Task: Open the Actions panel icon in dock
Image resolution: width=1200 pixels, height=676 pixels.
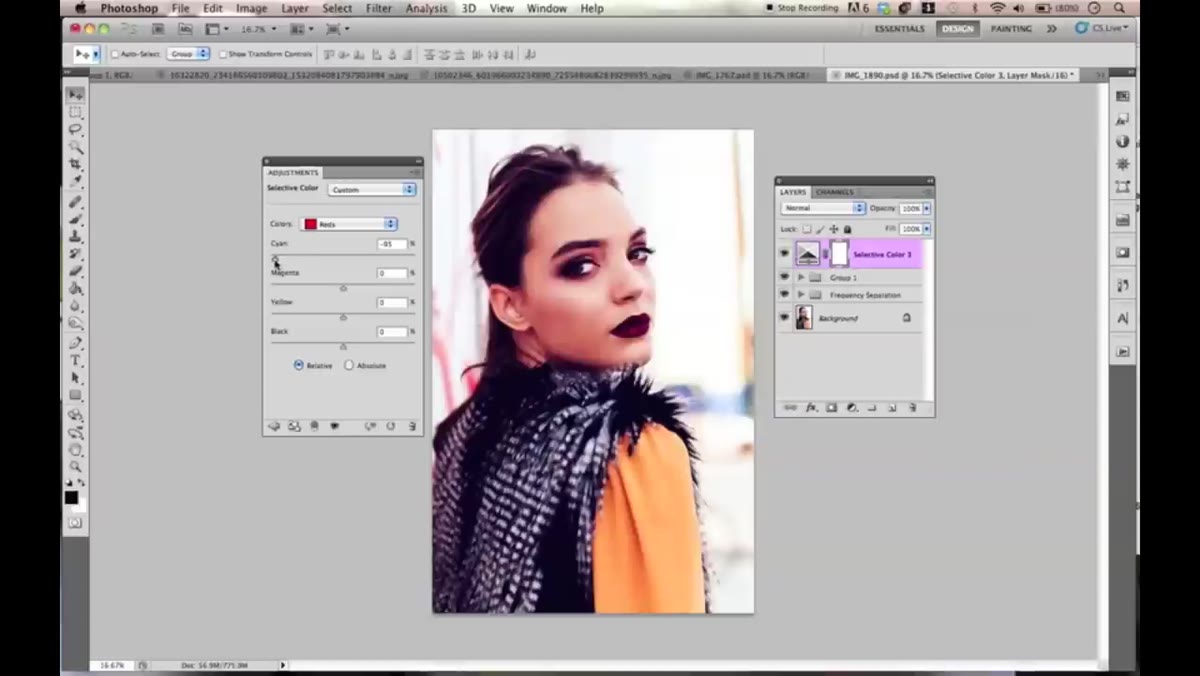Action: pyautogui.click(x=1123, y=351)
